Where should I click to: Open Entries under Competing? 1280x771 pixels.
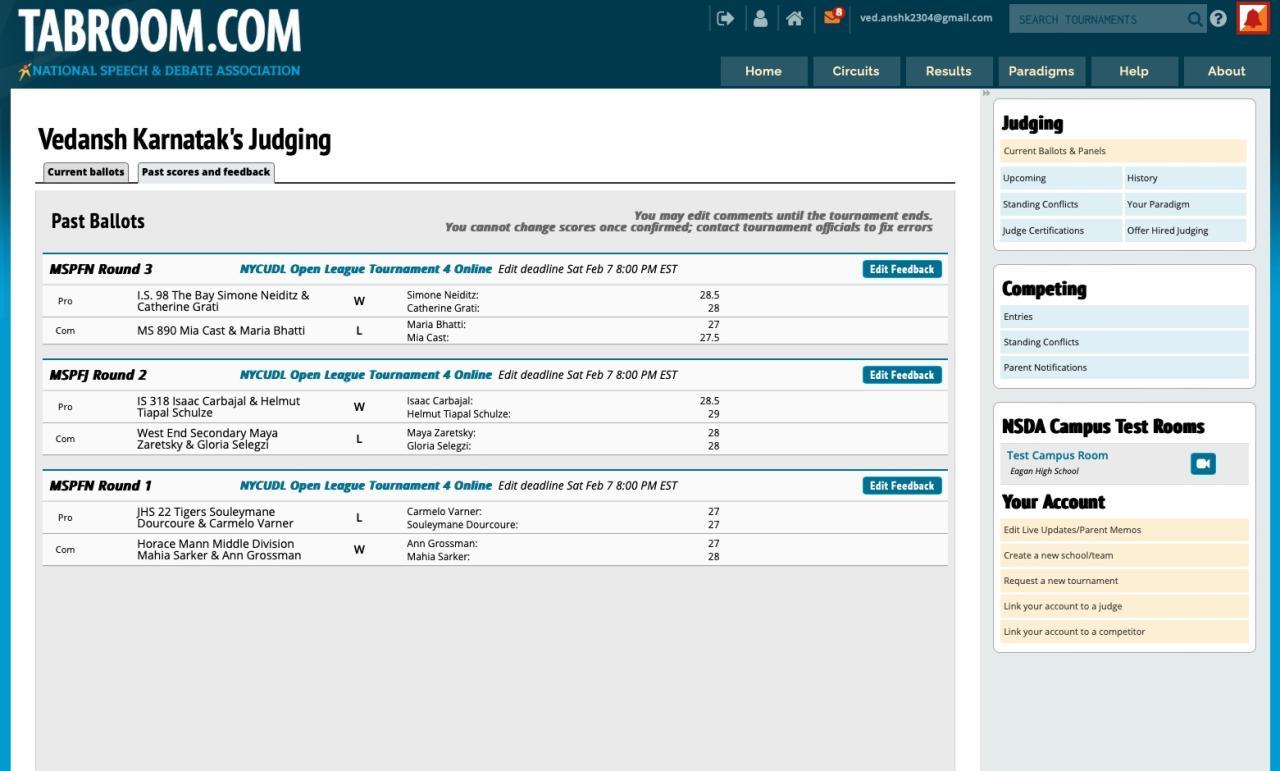tap(1124, 317)
